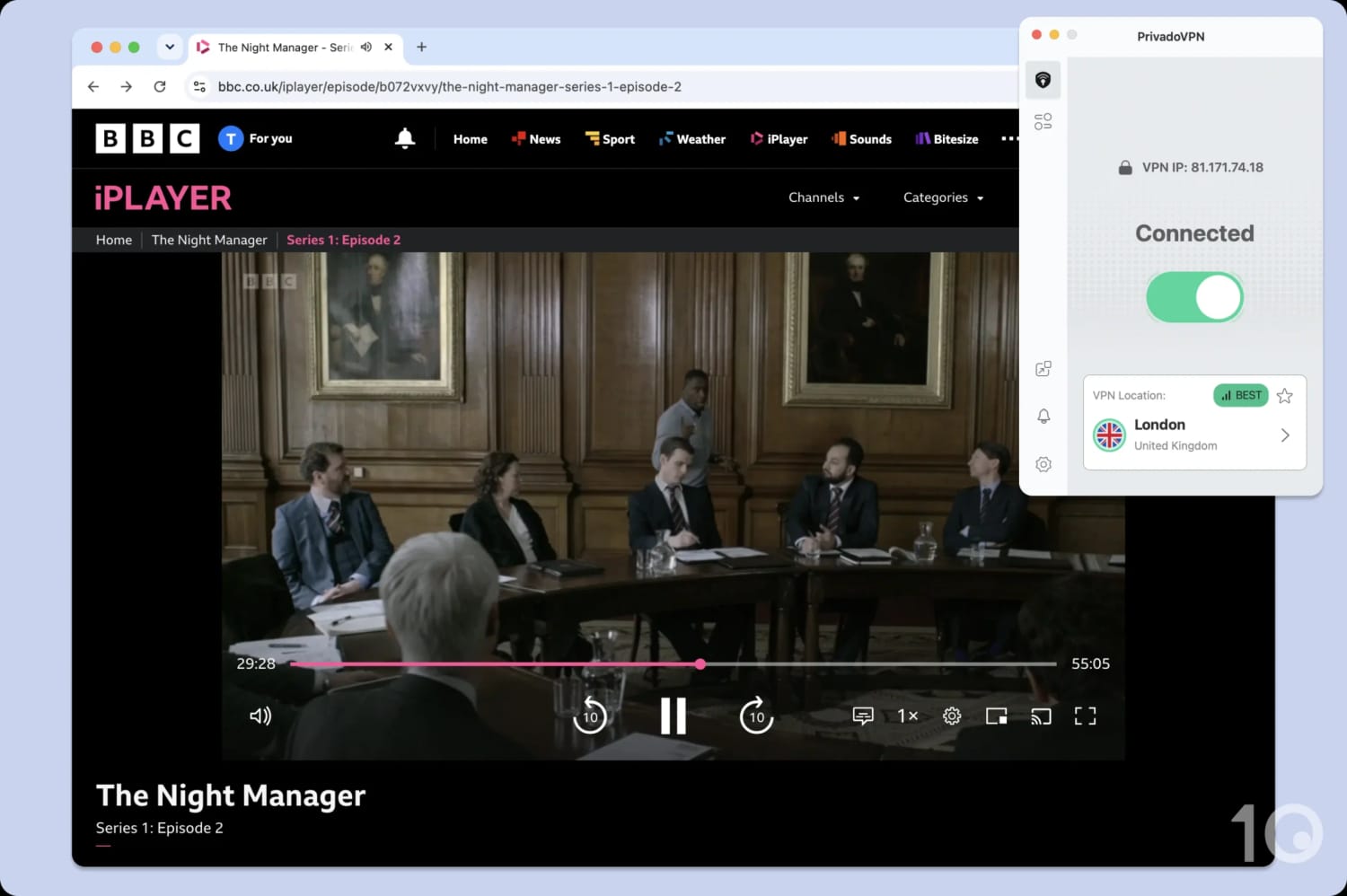Close The Night Manager tab
Viewport: 1347px width, 896px height.
tap(388, 47)
